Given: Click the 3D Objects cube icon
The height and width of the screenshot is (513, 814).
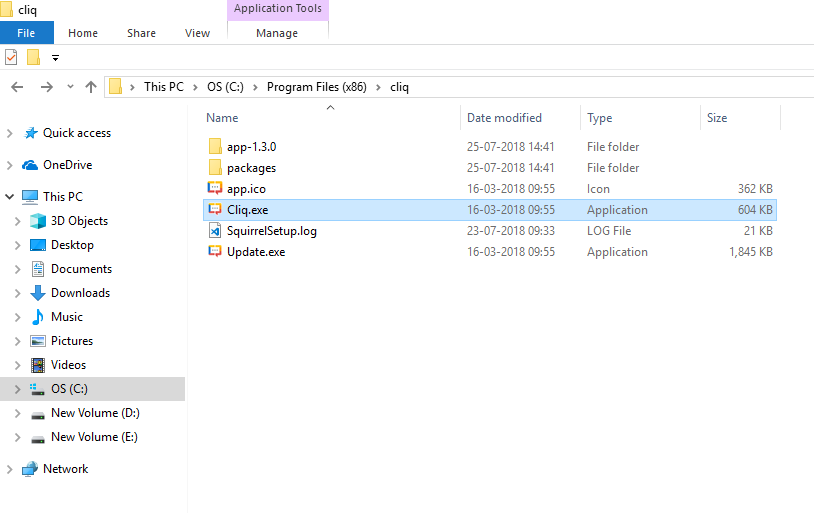Looking at the screenshot, I should click(x=38, y=221).
